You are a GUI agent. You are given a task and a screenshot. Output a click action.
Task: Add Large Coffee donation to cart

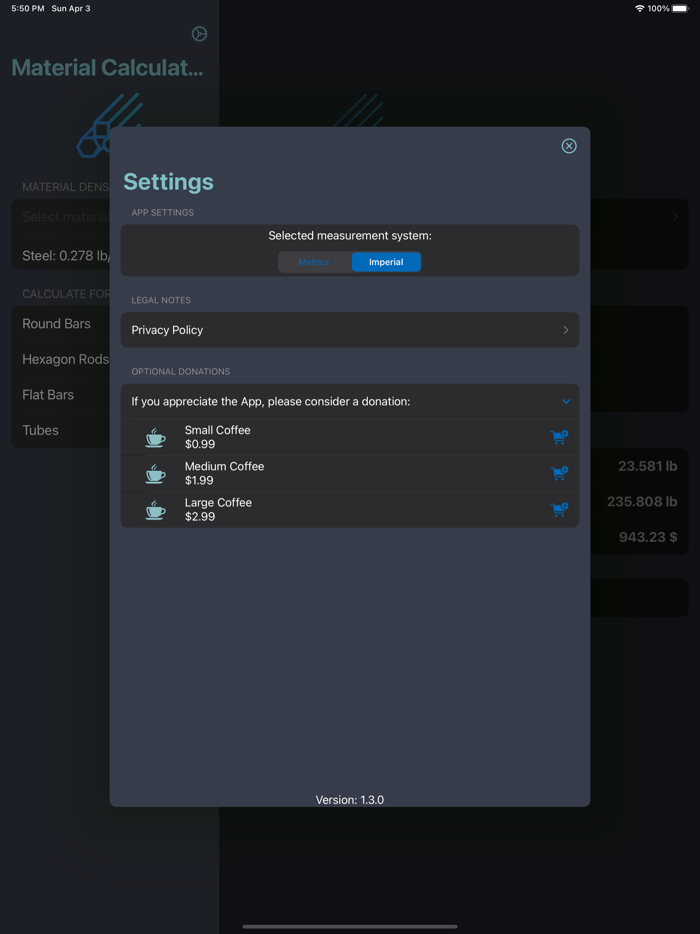point(559,509)
